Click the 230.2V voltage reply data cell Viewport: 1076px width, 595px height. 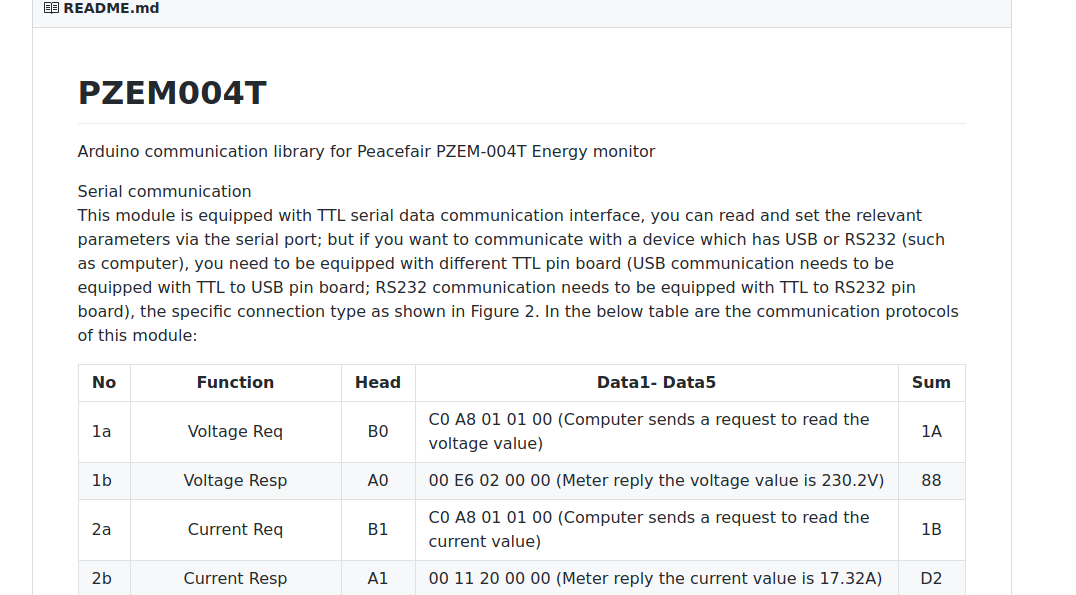click(x=657, y=480)
